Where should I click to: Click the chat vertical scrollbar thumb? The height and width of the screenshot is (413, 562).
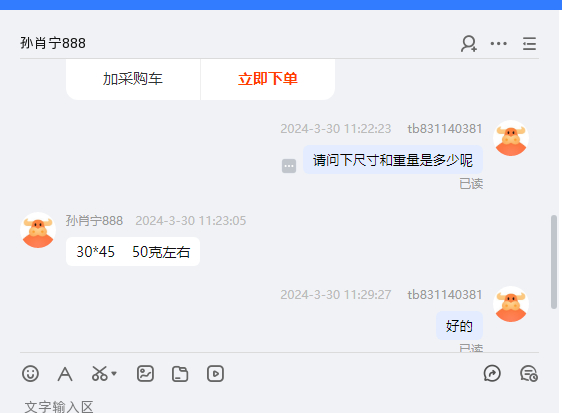click(554, 262)
